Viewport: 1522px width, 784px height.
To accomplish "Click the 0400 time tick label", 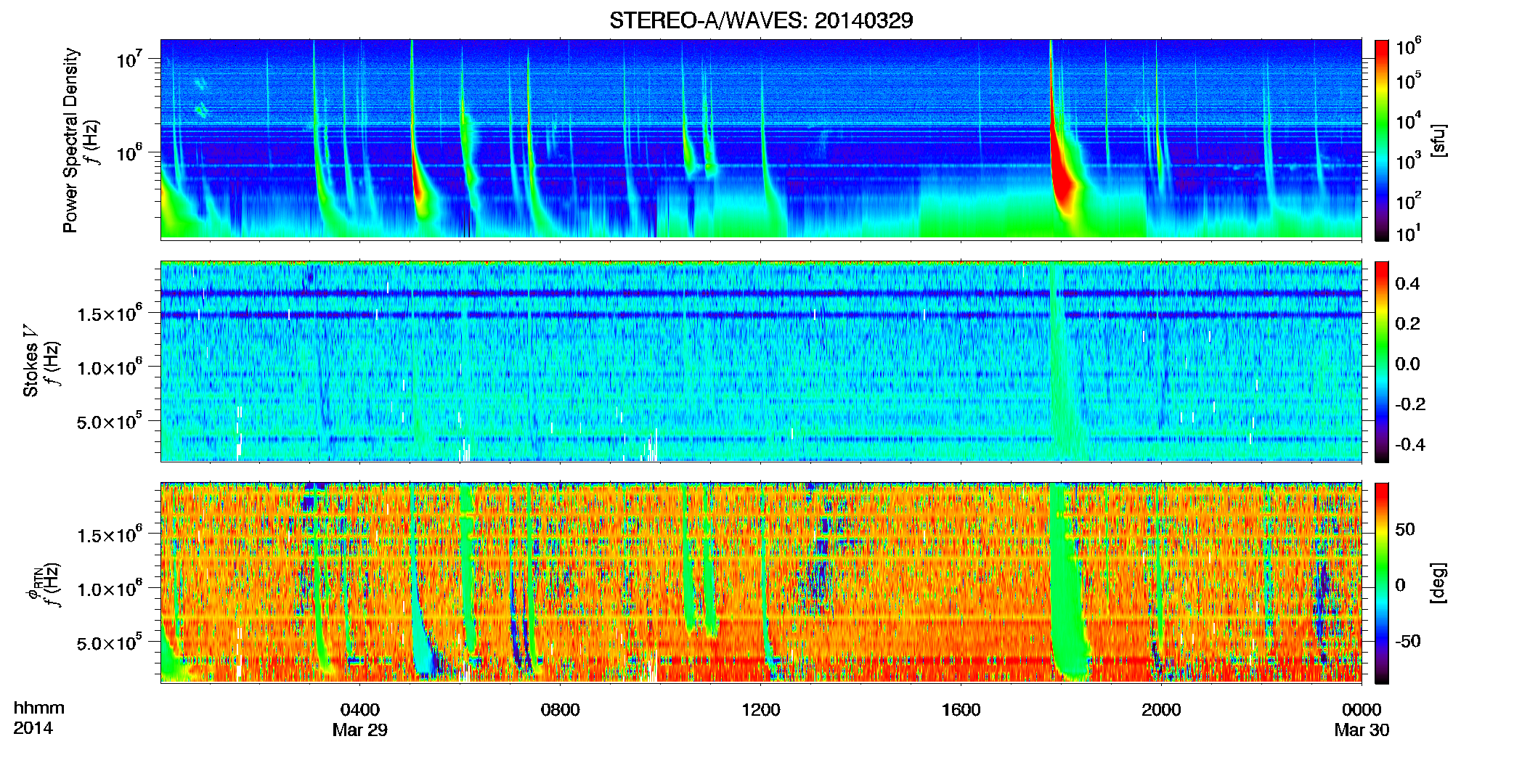I will click(x=360, y=710).
